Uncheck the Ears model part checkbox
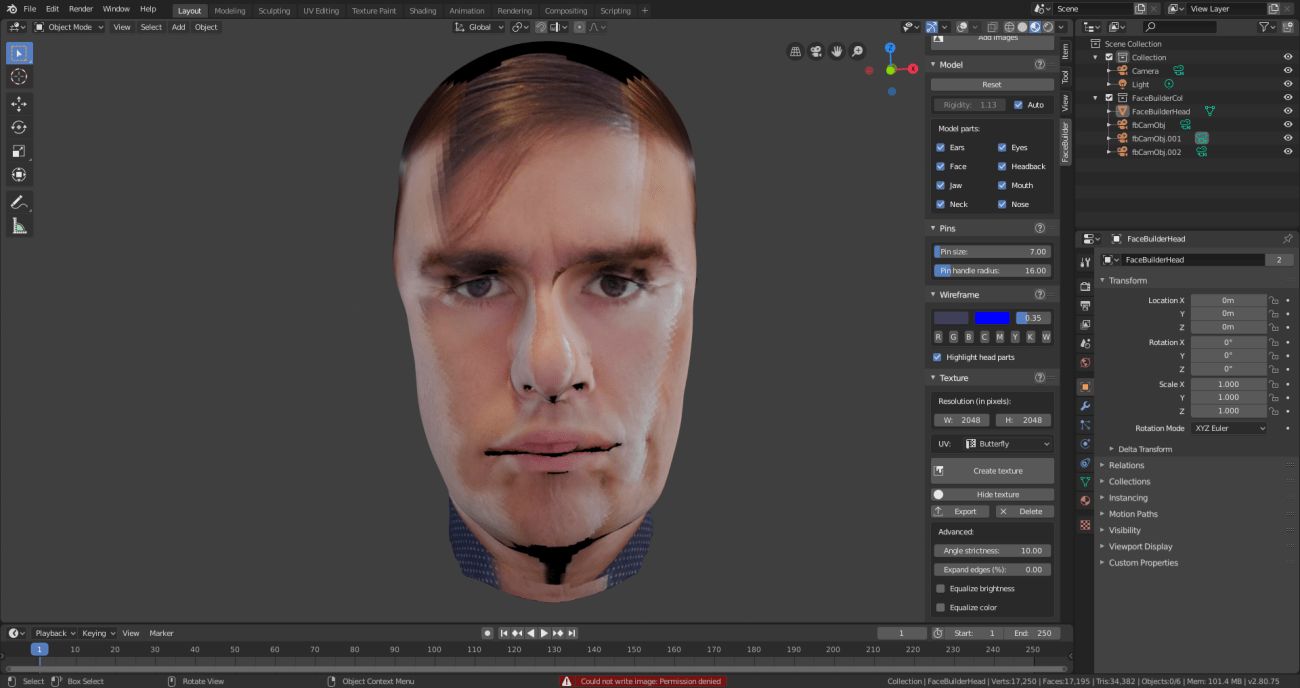The width and height of the screenshot is (1300, 688). point(940,148)
